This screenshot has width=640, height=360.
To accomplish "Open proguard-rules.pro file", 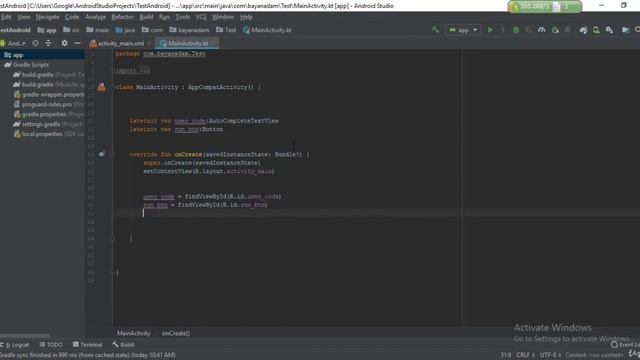I will click(49, 104).
